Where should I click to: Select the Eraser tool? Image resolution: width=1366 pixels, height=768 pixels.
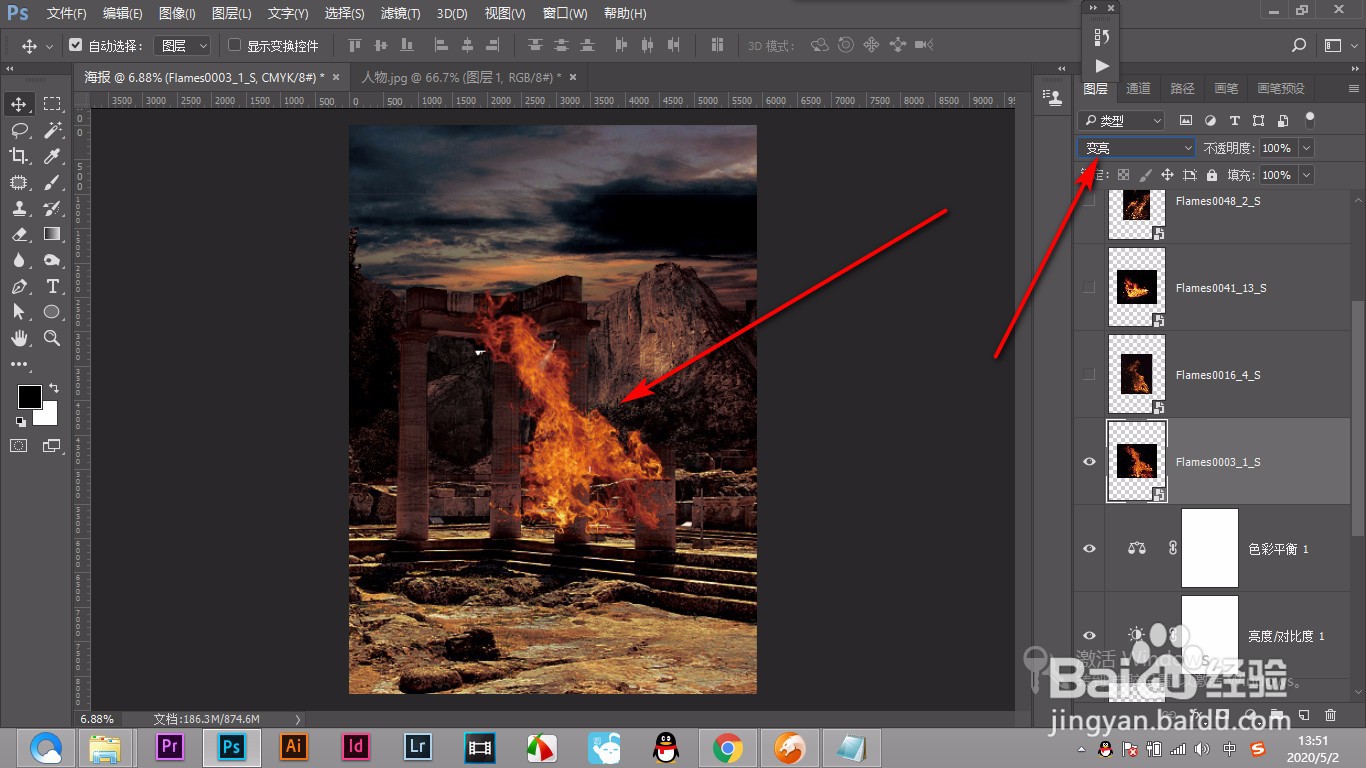coord(19,234)
